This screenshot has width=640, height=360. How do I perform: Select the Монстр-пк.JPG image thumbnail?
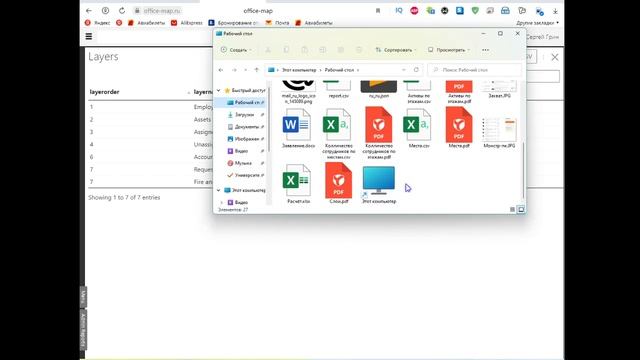coord(499,132)
